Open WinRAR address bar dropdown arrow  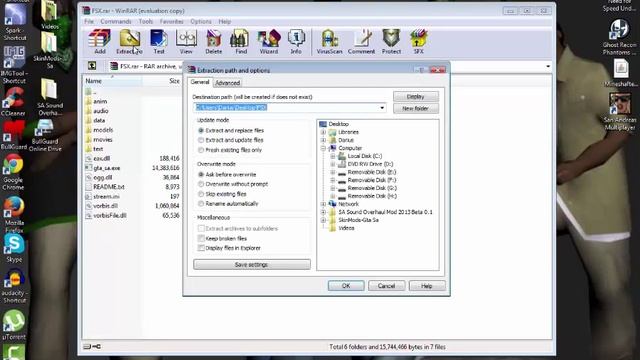[x=548, y=66]
